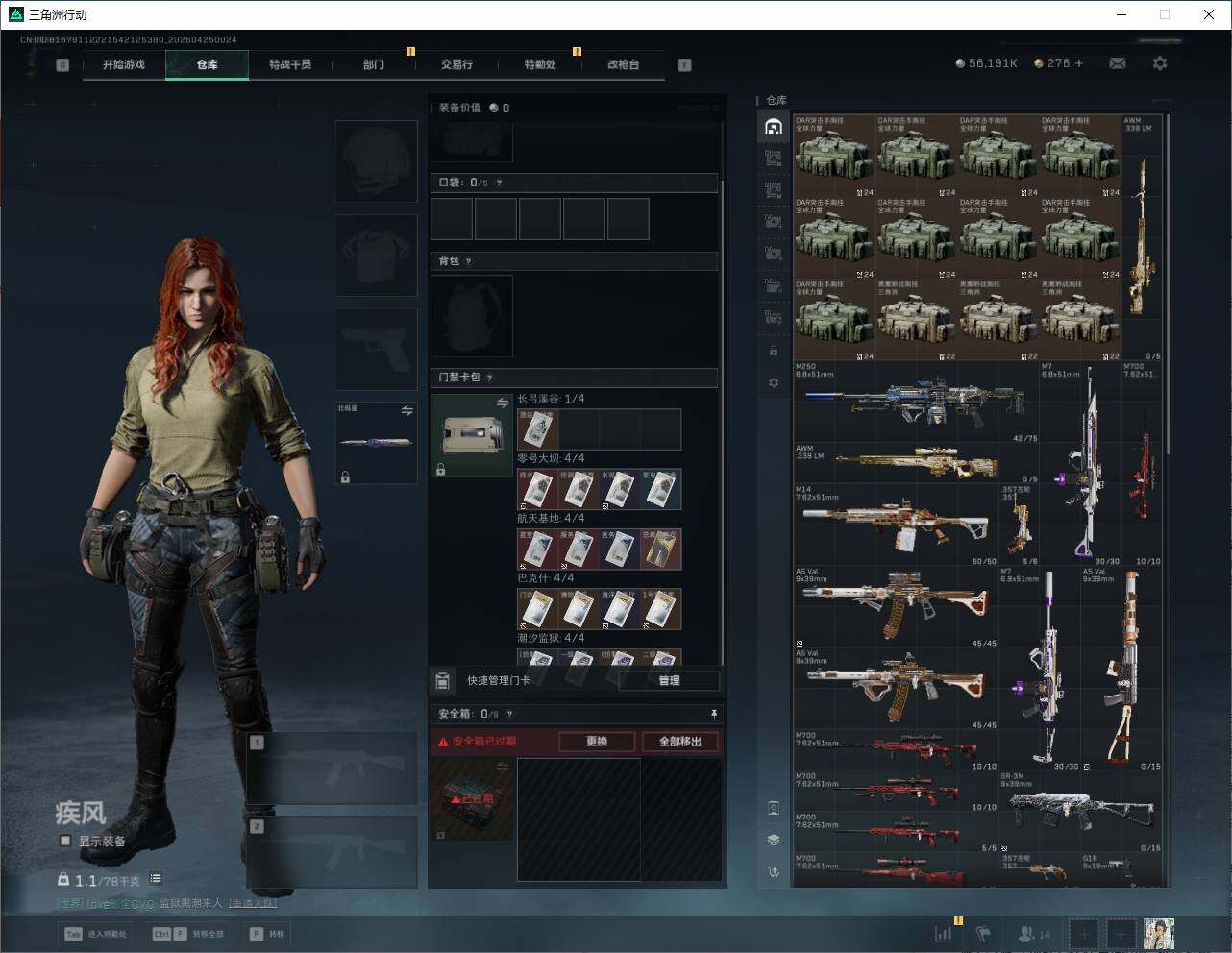Toggle the 显示装备 checkbox

pyautogui.click(x=65, y=841)
